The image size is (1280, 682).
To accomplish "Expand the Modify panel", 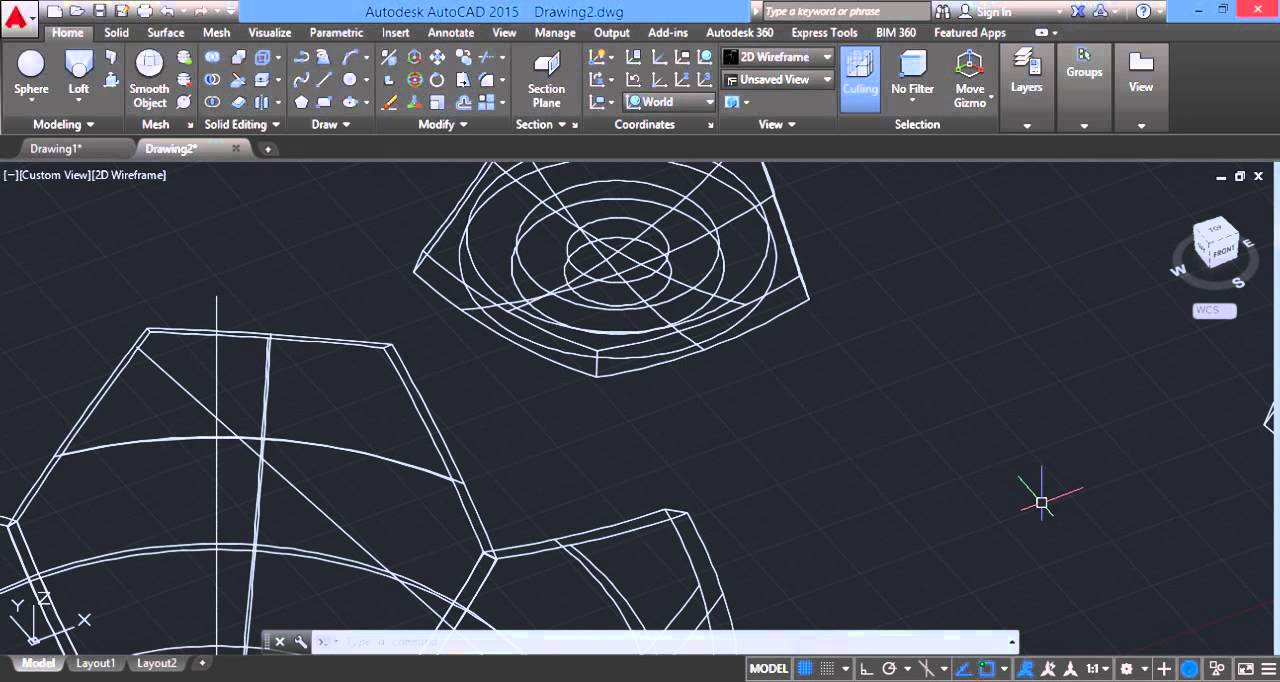I will (443, 124).
